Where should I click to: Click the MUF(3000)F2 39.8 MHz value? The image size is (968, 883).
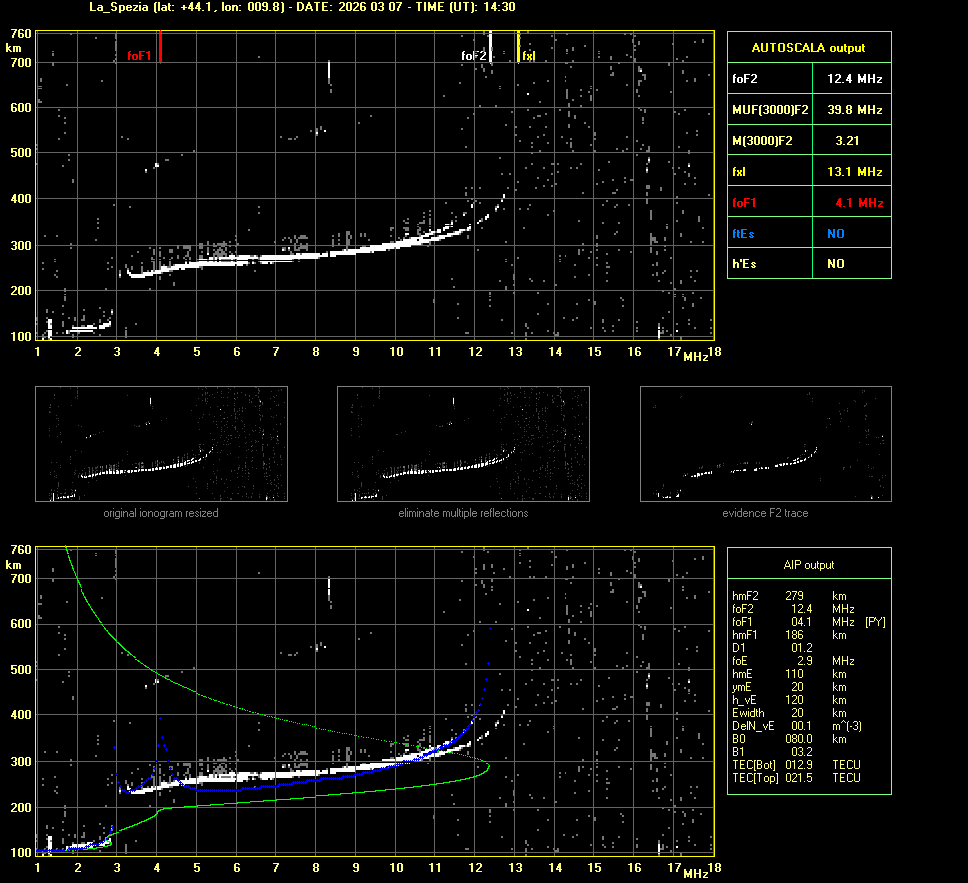[854, 109]
